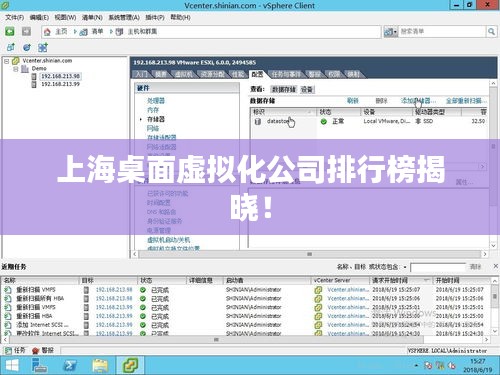Open the 帮助(H) menu

180,17
